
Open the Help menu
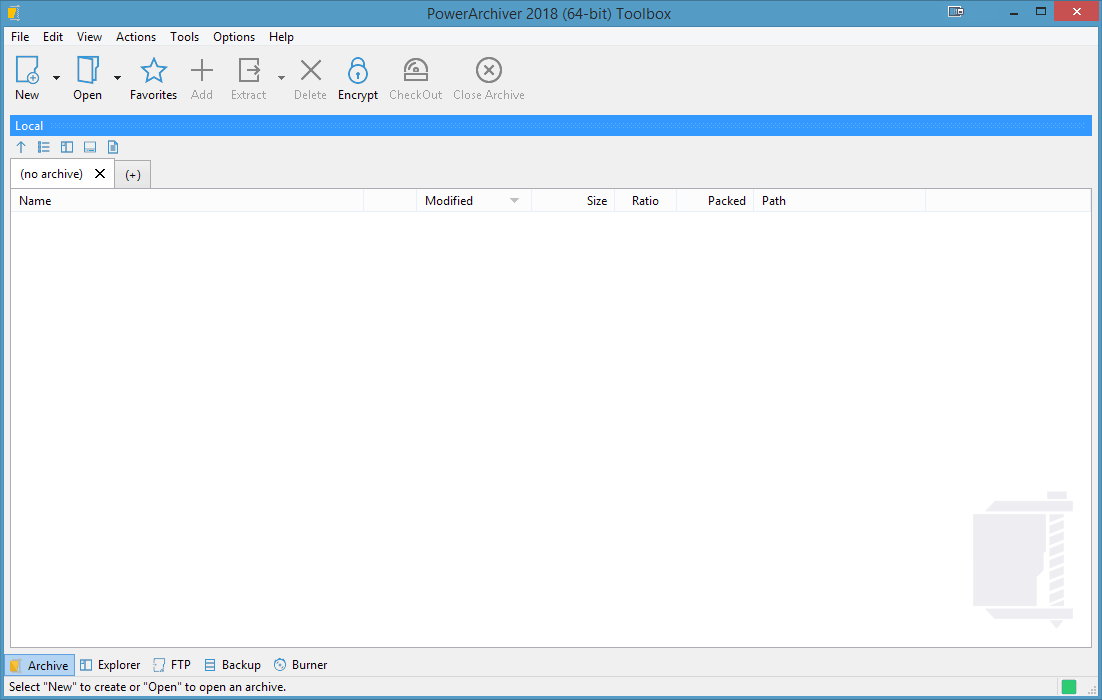(281, 37)
